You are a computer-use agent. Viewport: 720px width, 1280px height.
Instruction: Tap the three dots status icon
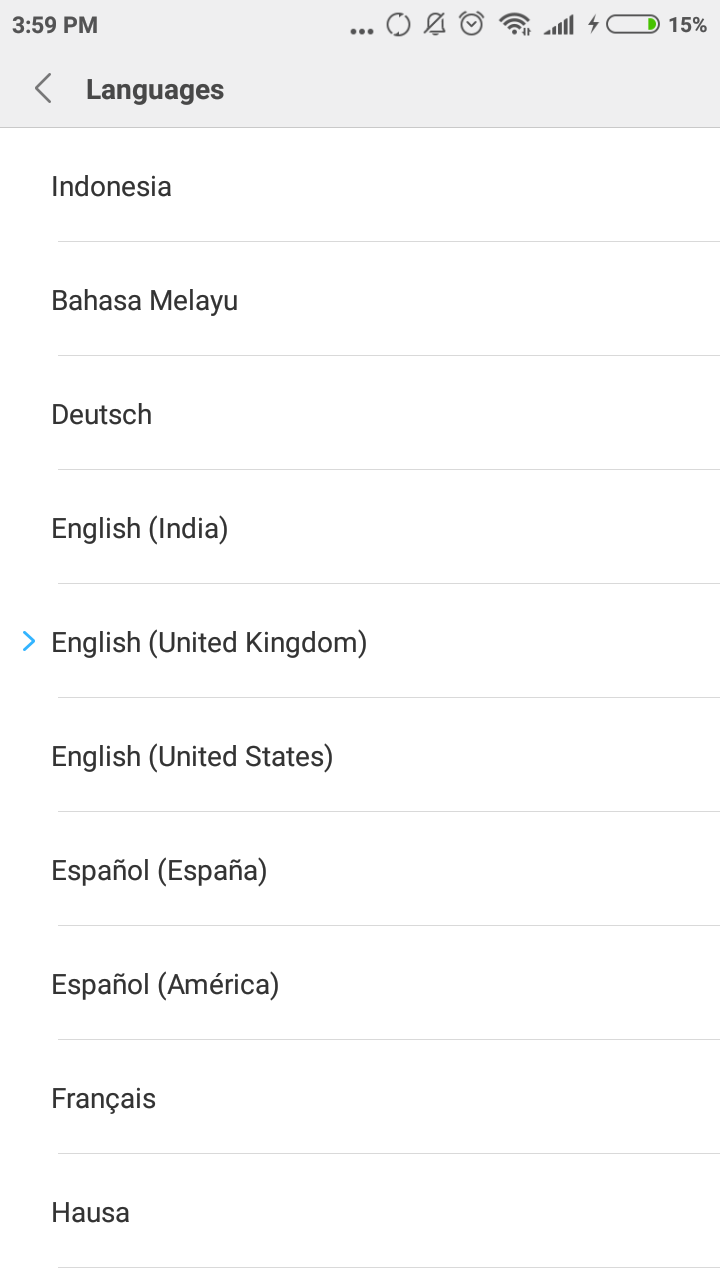click(x=361, y=31)
